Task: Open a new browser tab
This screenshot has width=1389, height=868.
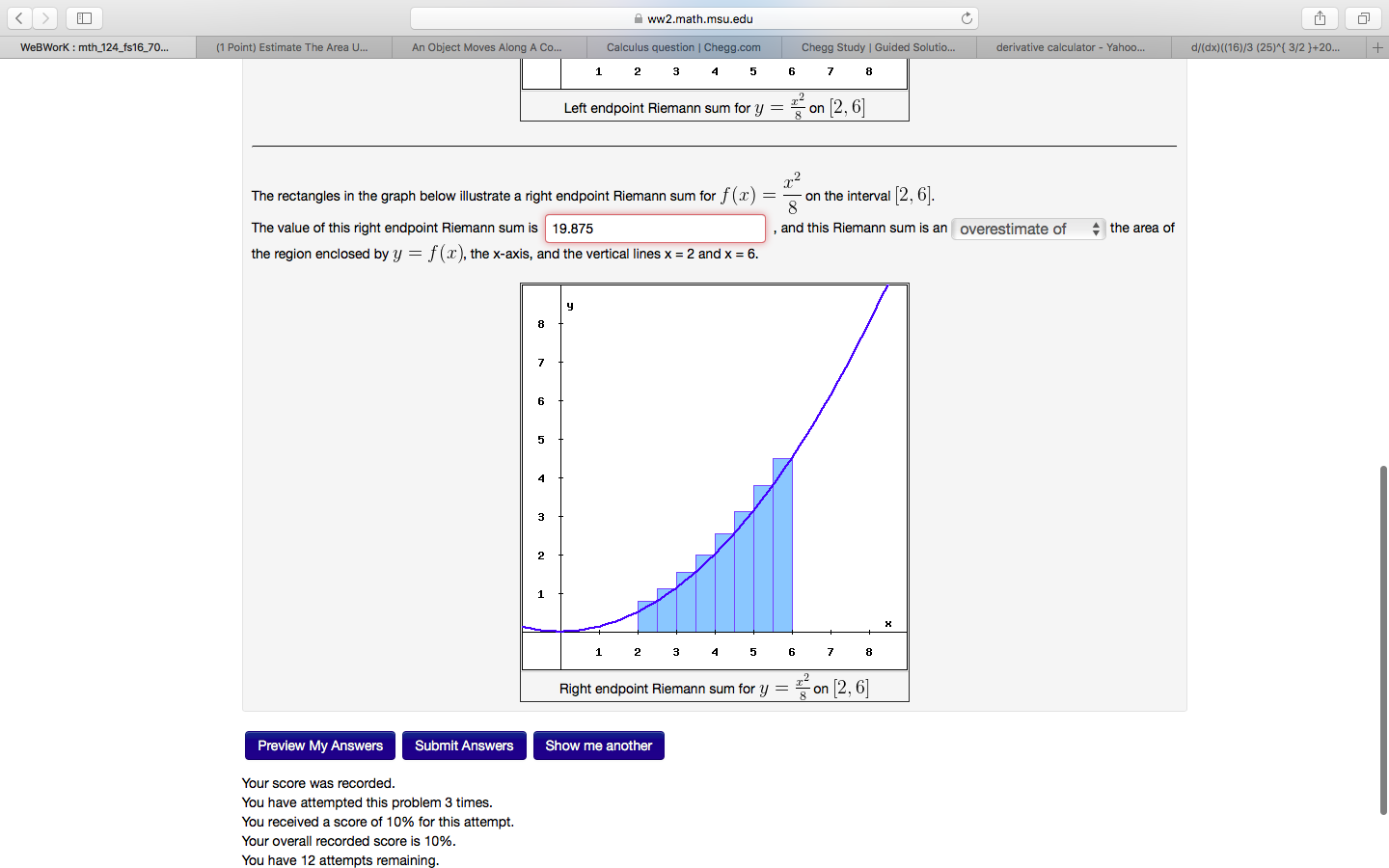Action: tap(1377, 46)
